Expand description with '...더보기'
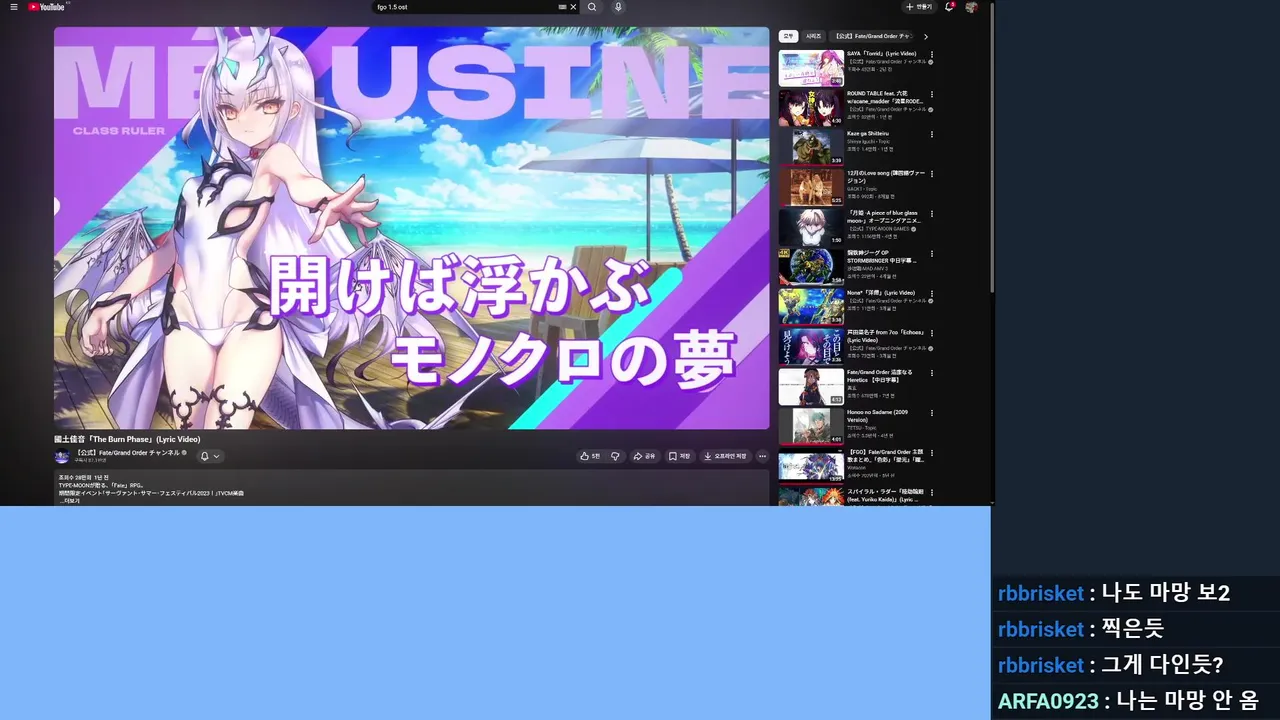The height and width of the screenshot is (720, 1280). (70, 500)
